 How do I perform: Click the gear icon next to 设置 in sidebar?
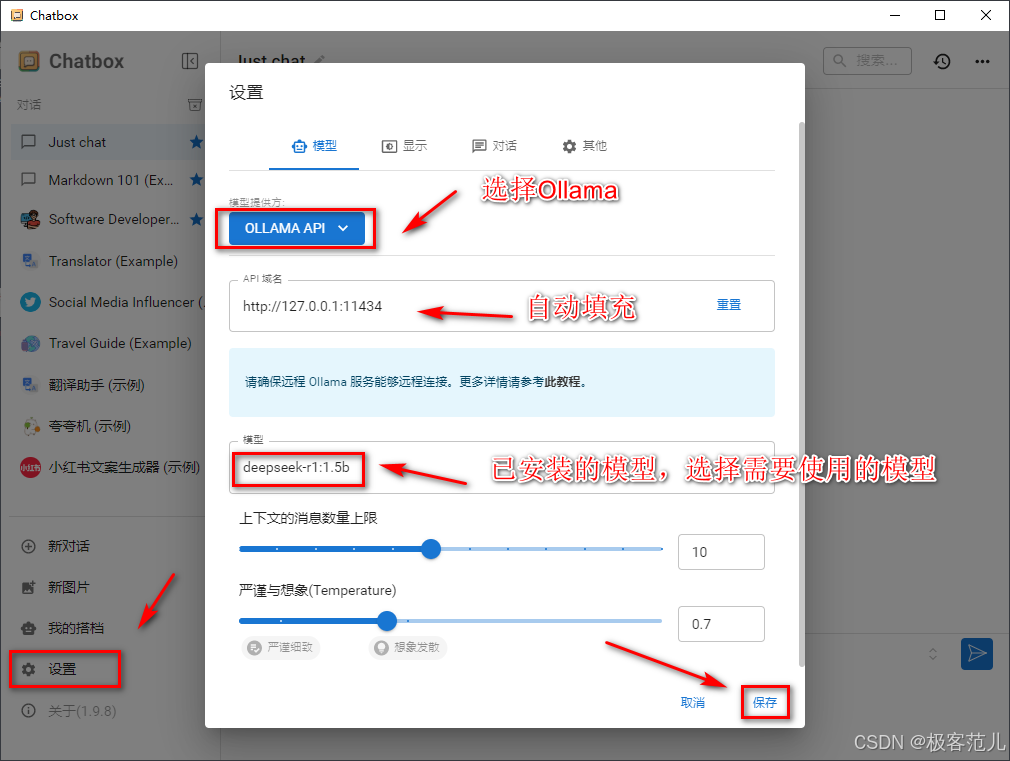pyautogui.click(x=28, y=669)
